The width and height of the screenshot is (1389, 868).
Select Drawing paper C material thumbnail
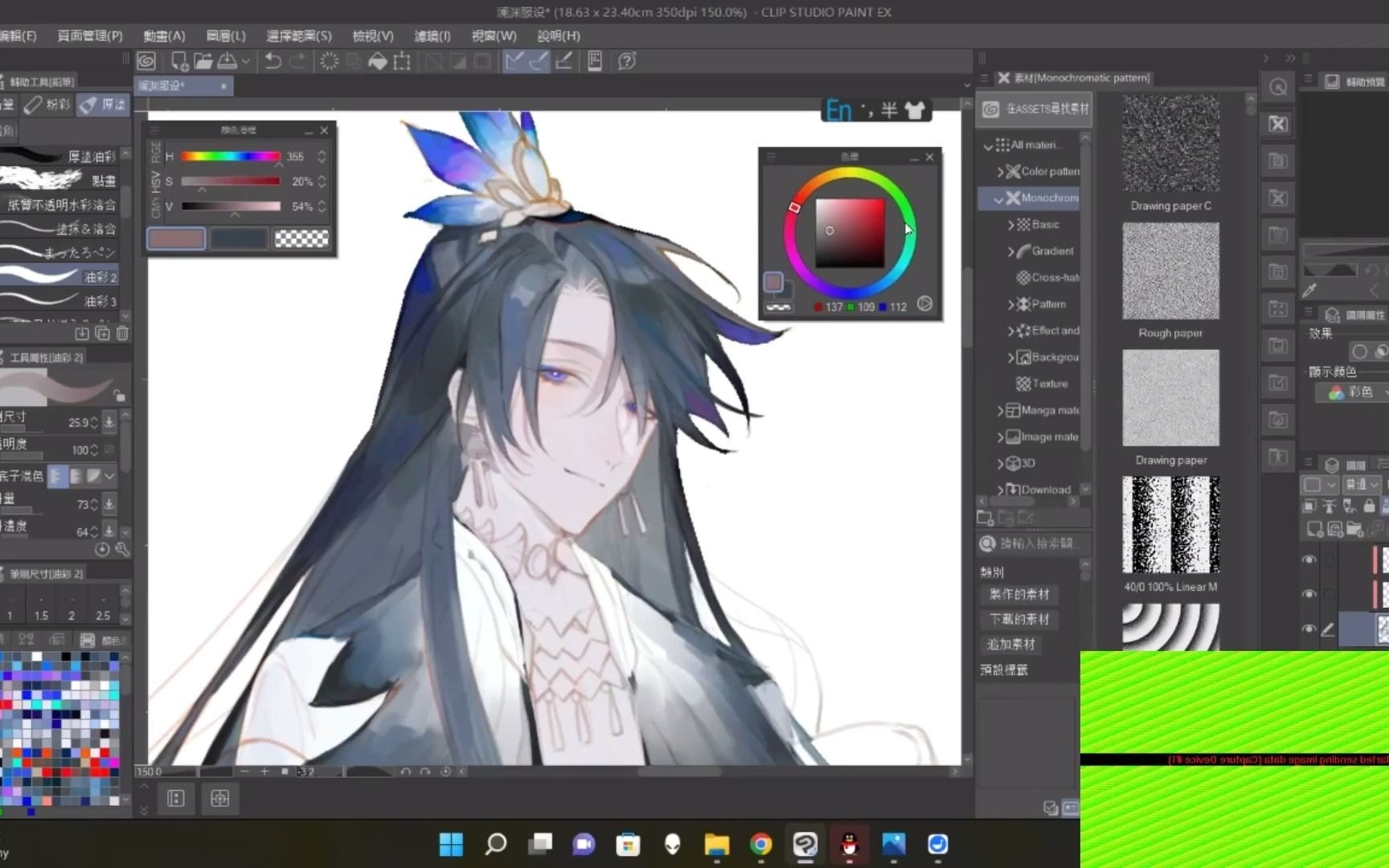click(1170, 145)
